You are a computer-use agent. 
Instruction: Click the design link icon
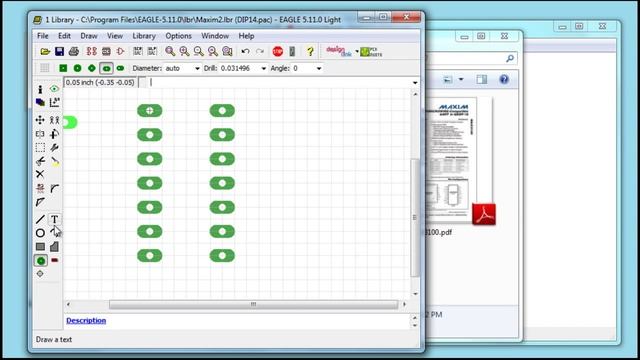tap(339, 51)
